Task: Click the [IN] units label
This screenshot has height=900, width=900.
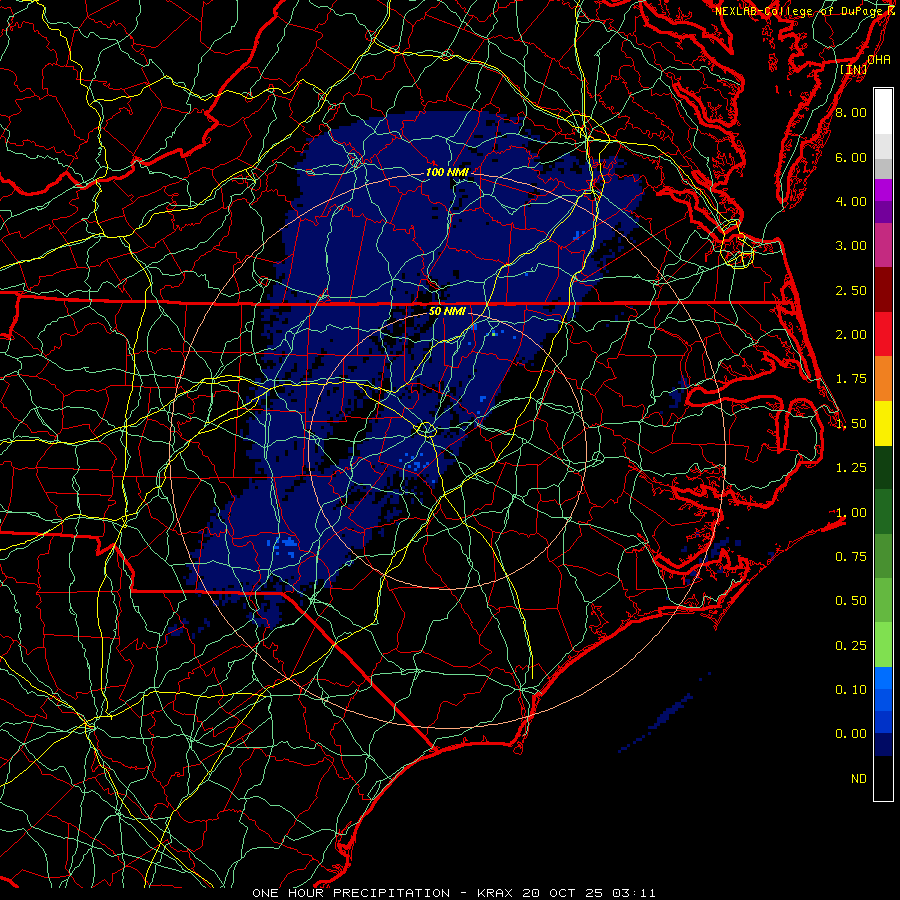Action: click(854, 69)
